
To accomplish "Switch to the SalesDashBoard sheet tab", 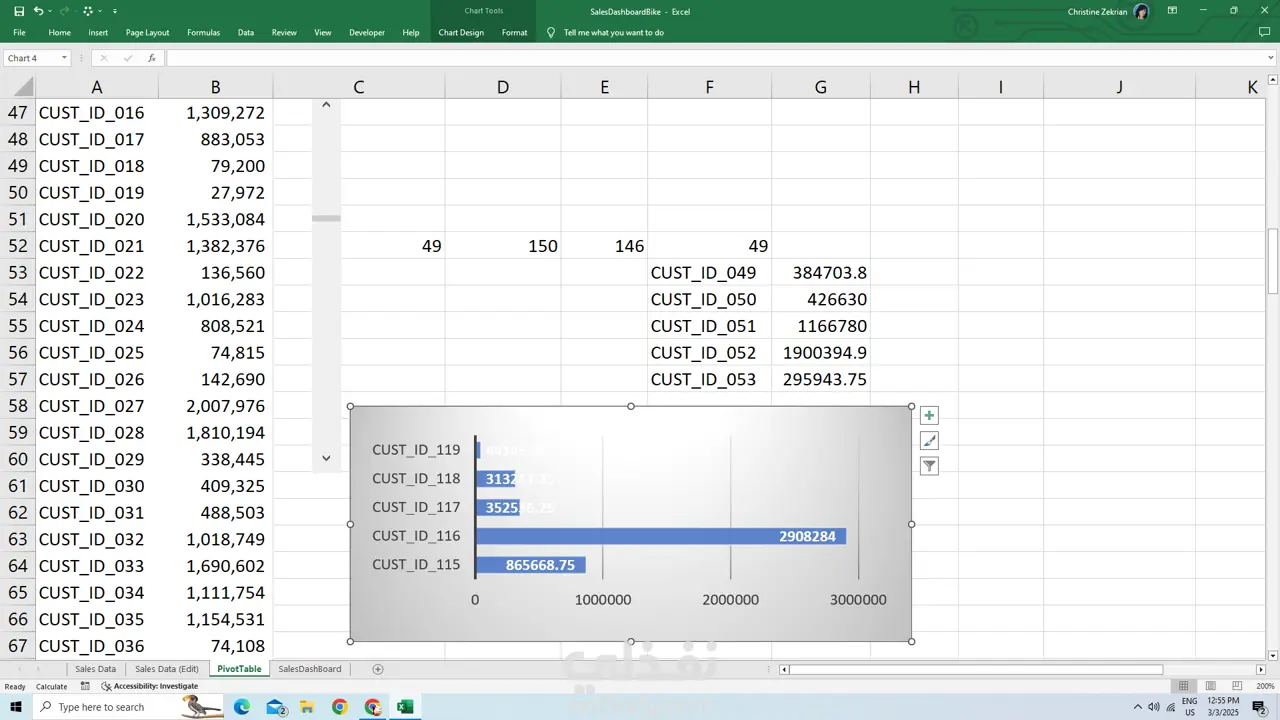I will pos(310,669).
